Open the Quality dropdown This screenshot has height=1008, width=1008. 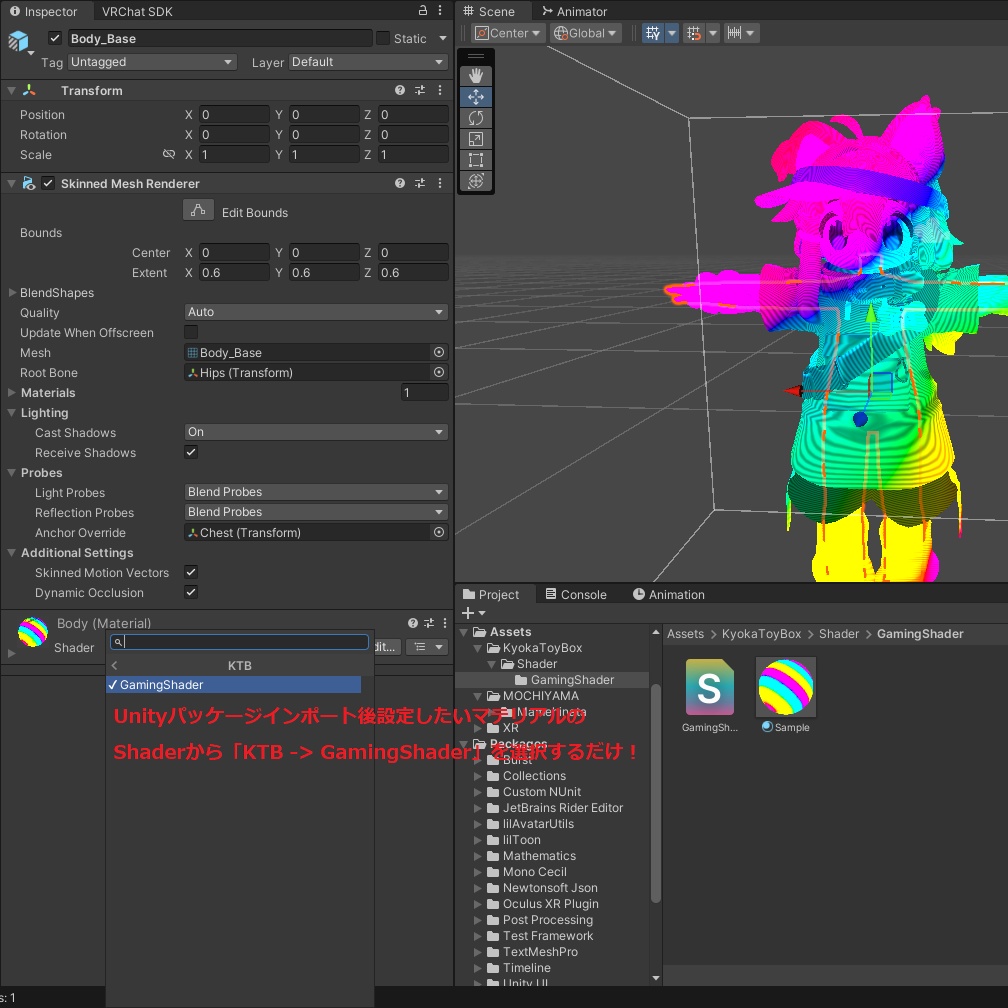tap(316, 312)
